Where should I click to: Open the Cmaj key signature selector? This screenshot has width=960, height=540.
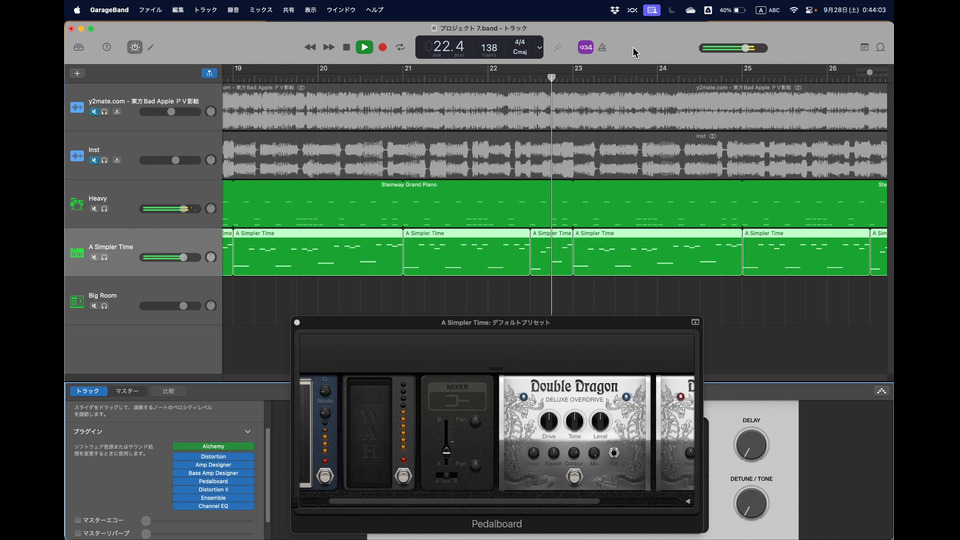pyautogui.click(x=520, y=51)
